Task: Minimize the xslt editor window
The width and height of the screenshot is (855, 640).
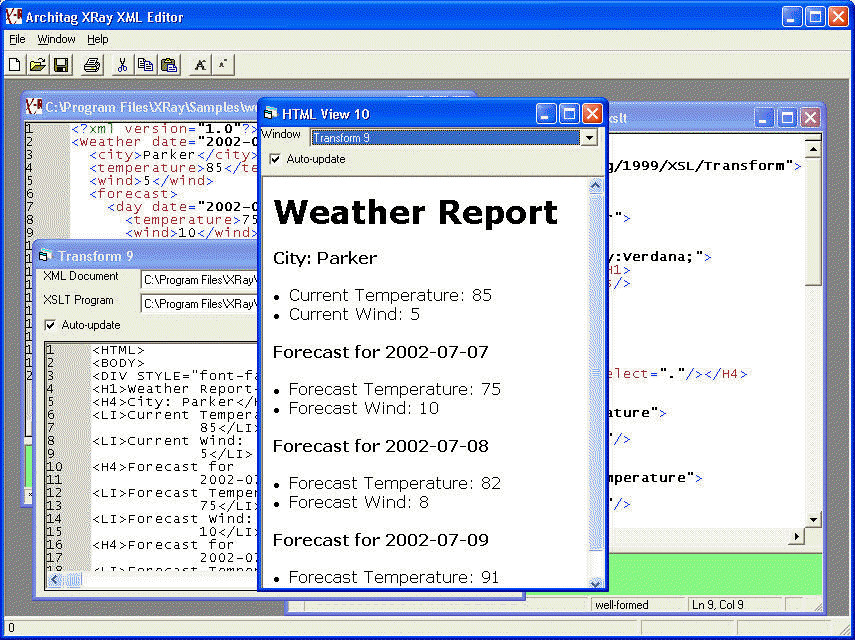Action: click(764, 118)
